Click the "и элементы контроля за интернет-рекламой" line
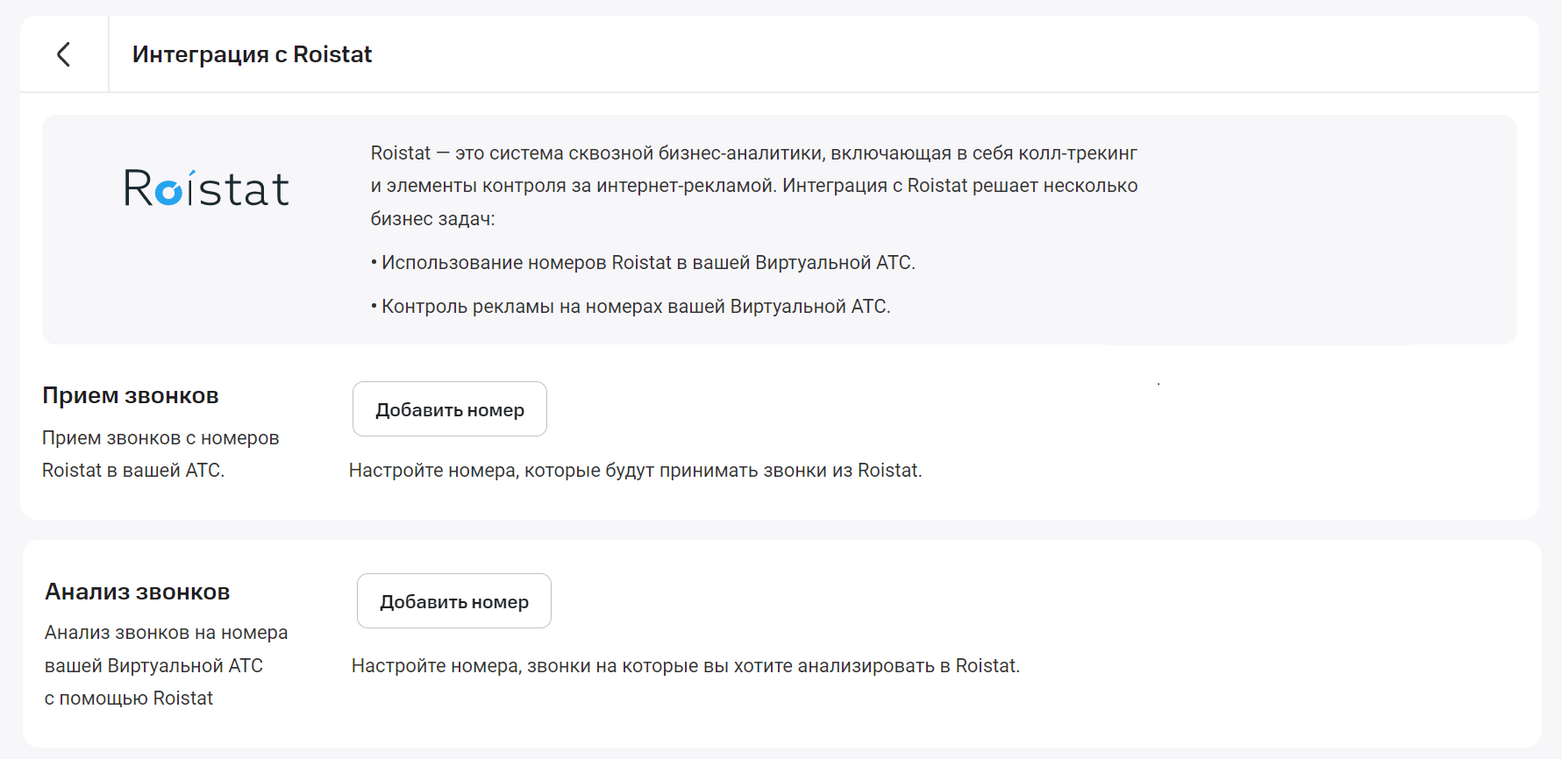Viewport: 1568px width, 759px height. 753,186
